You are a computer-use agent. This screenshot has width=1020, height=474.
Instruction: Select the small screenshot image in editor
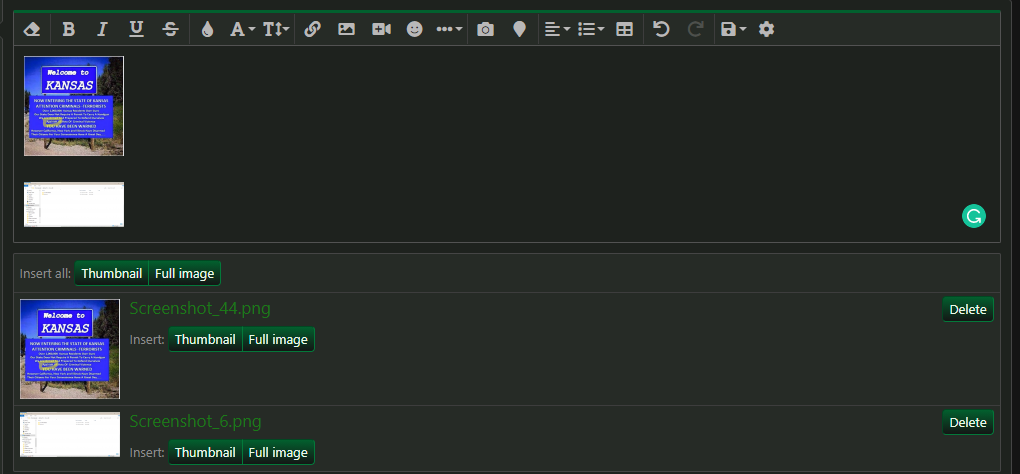[74, 204]
